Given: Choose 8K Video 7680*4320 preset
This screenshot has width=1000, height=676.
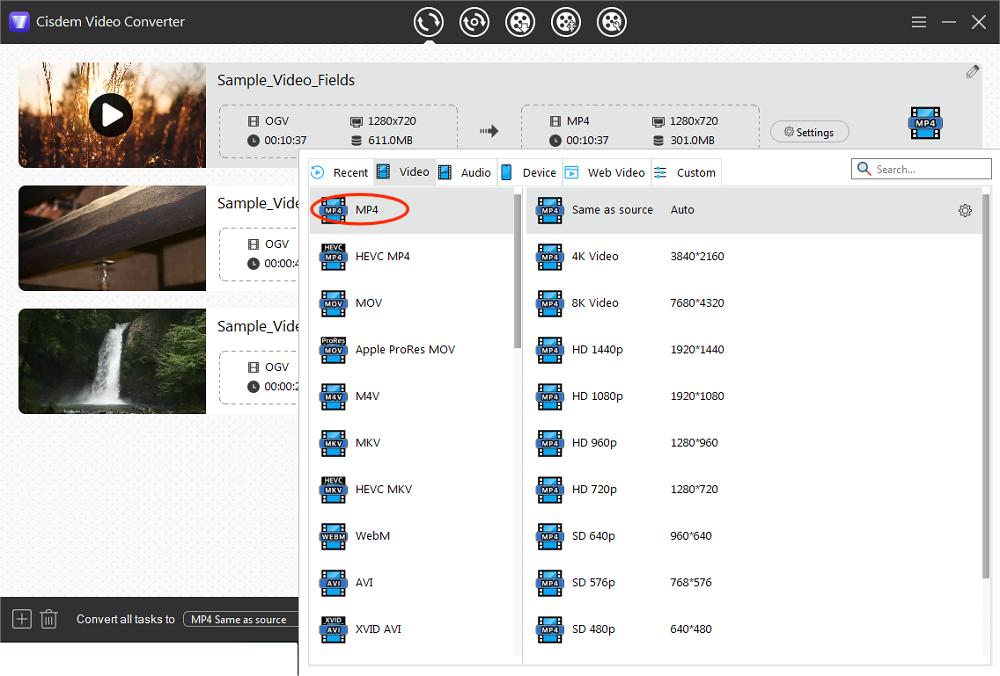Looking at the screenshot, I should tap(754, 303).
